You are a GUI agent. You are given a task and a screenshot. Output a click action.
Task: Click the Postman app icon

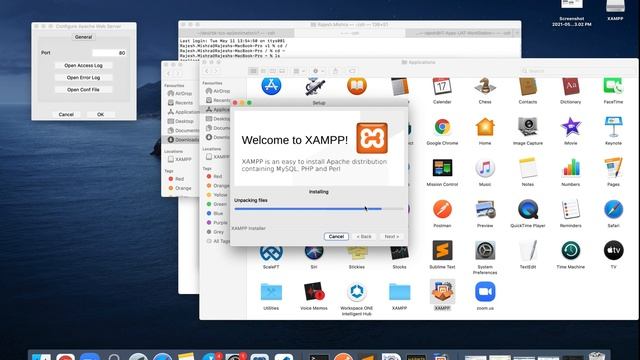[x=442, y=209]
